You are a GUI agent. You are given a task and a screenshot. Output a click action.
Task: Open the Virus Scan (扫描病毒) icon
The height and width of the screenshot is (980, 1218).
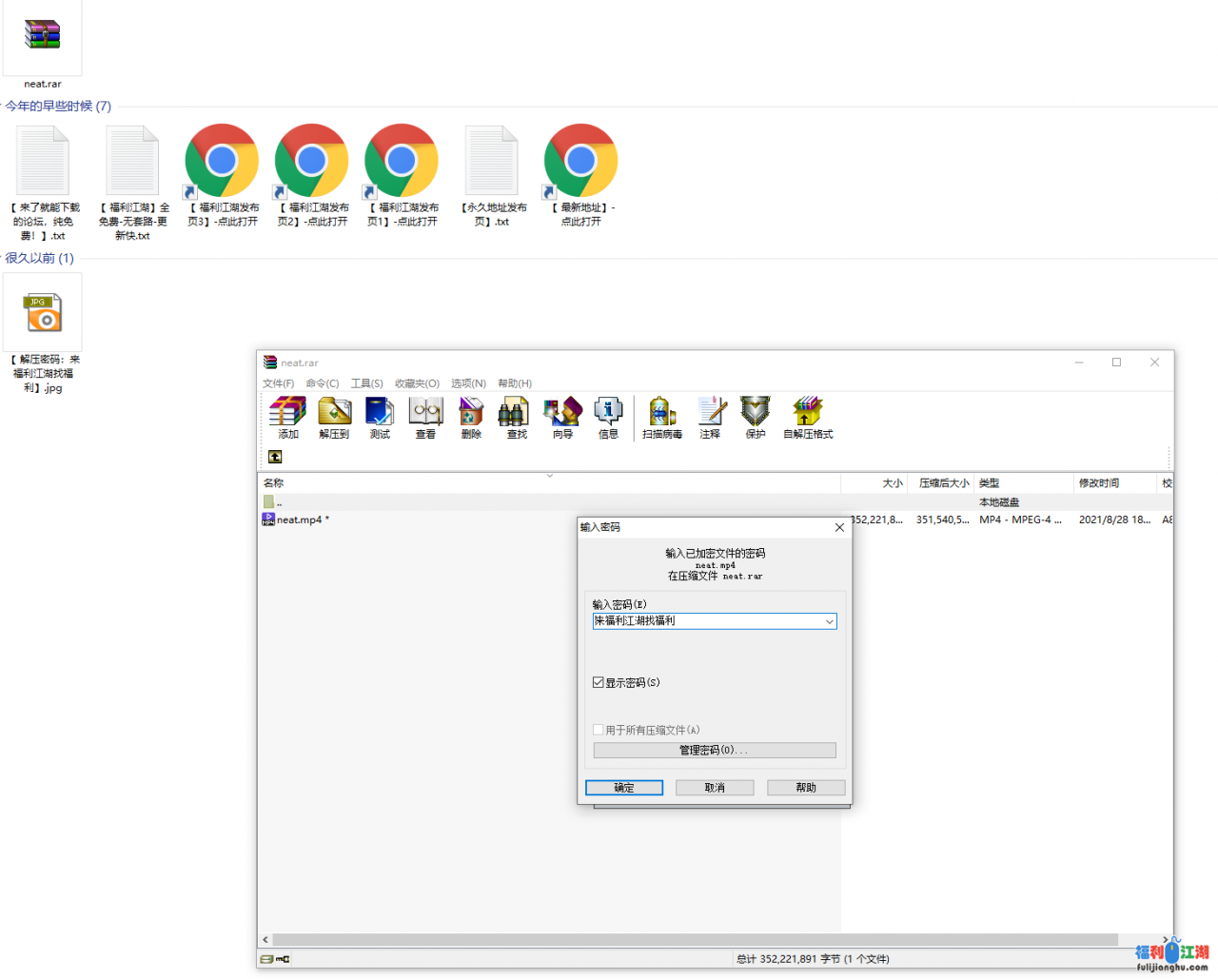coord(661,417)
